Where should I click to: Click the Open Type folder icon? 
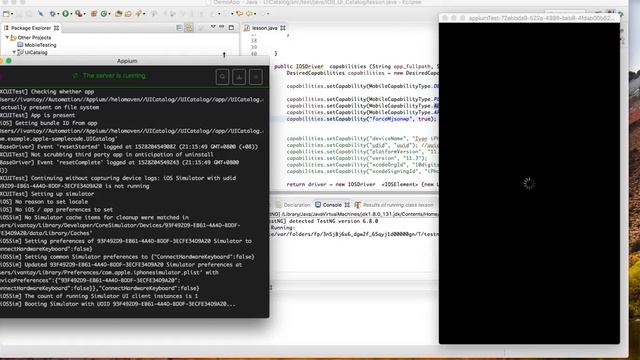(118, 13)
